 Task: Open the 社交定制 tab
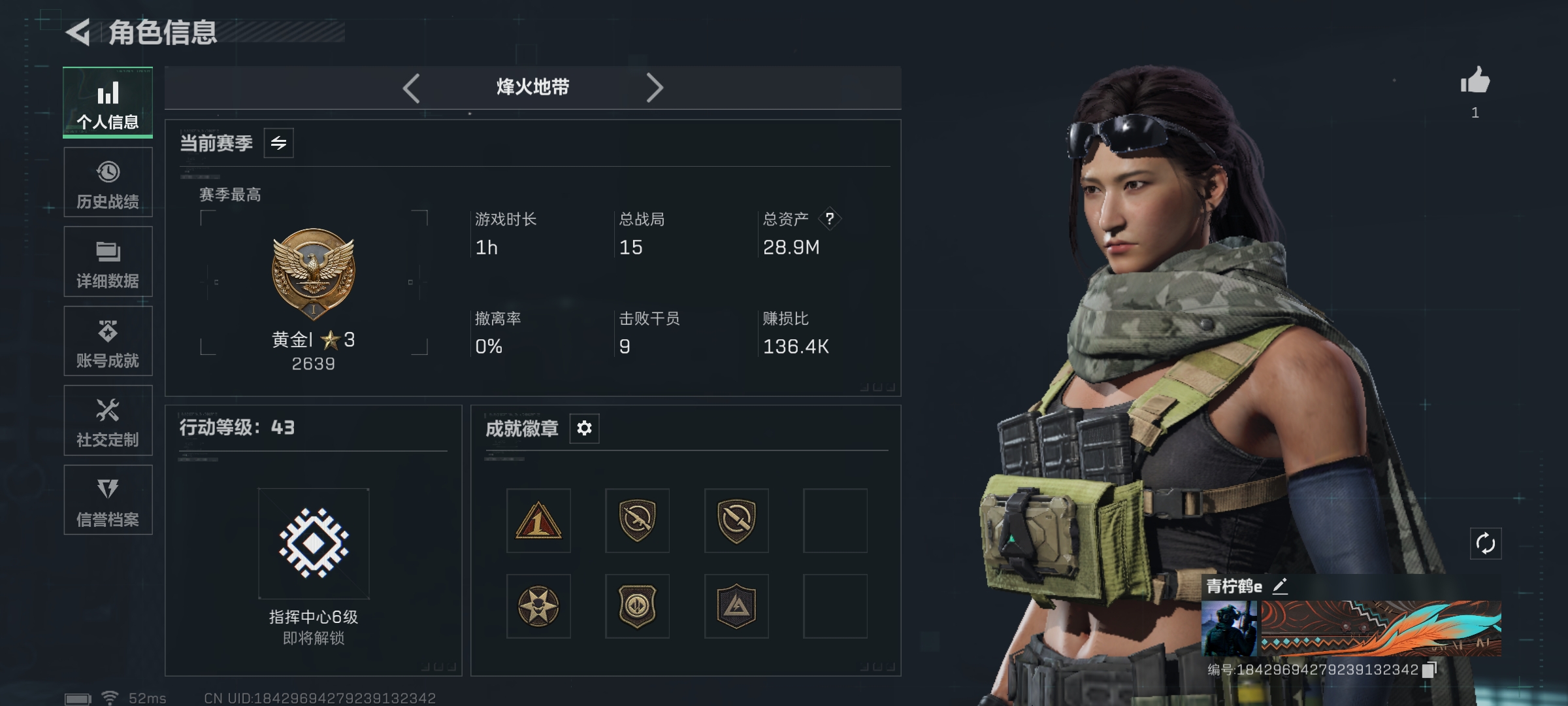coord(108,420)
